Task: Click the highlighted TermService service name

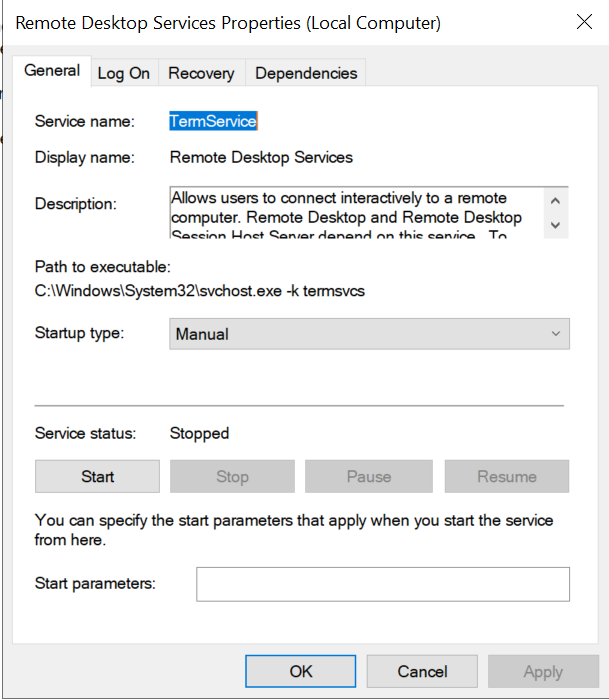Action: pos(213,121)
